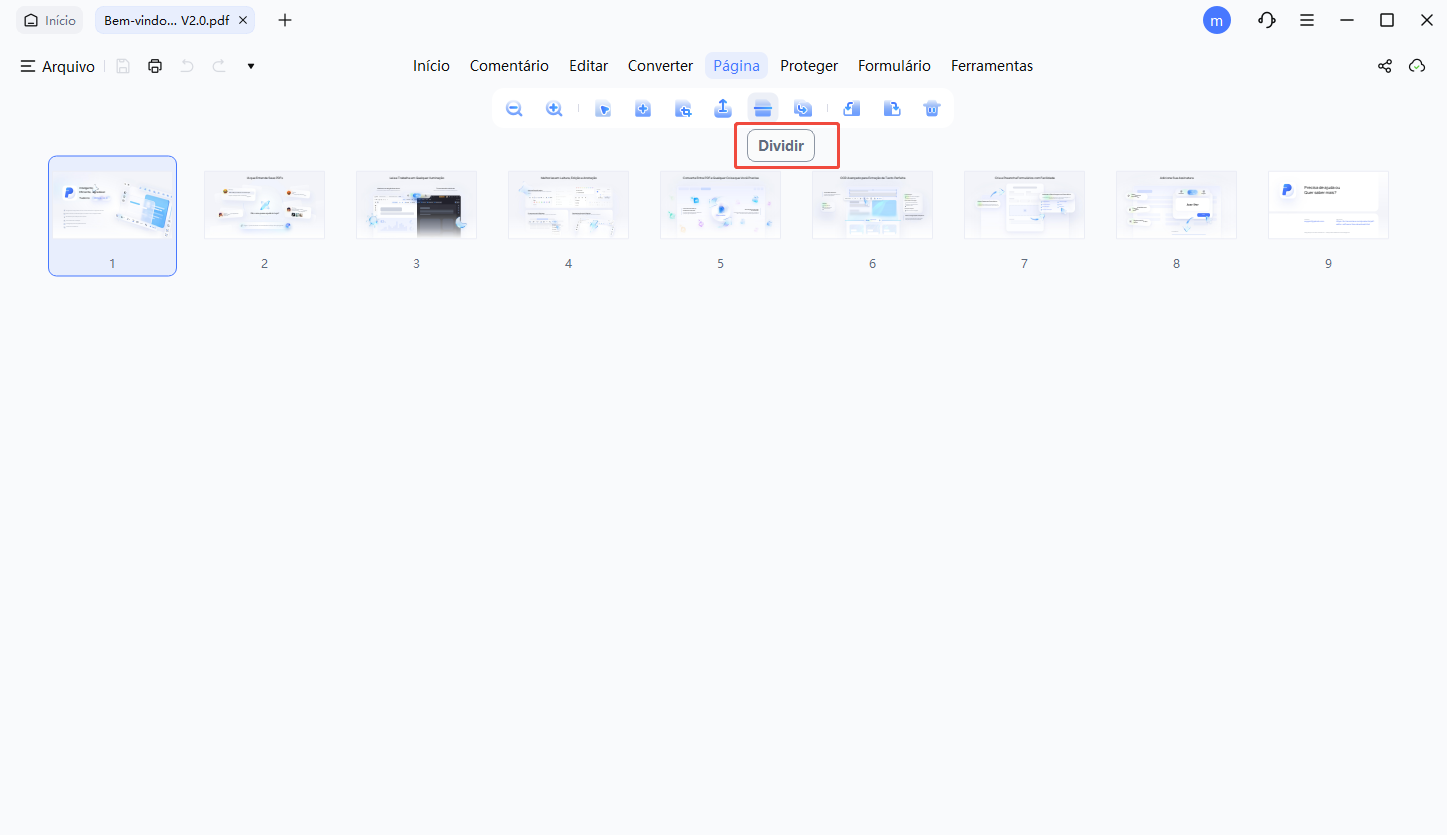Open the quick access toolbar dropdown arrow
This screenshot has width=1447, height=835.
point(250,66)
